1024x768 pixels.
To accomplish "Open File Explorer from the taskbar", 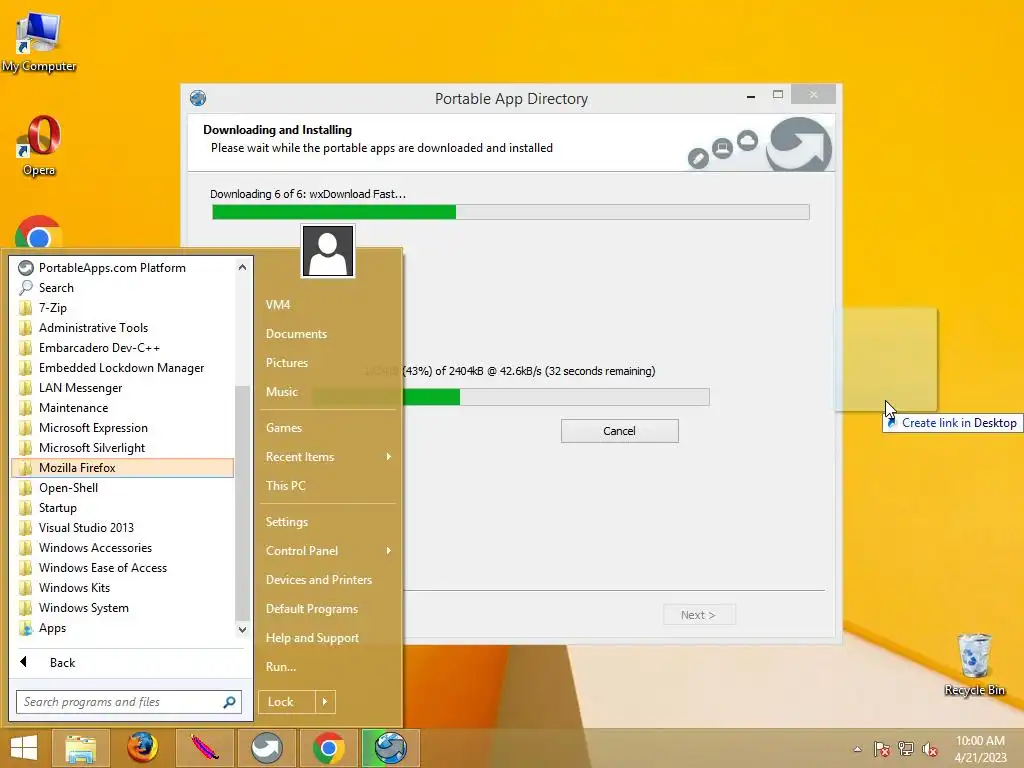I will [80, 748].
